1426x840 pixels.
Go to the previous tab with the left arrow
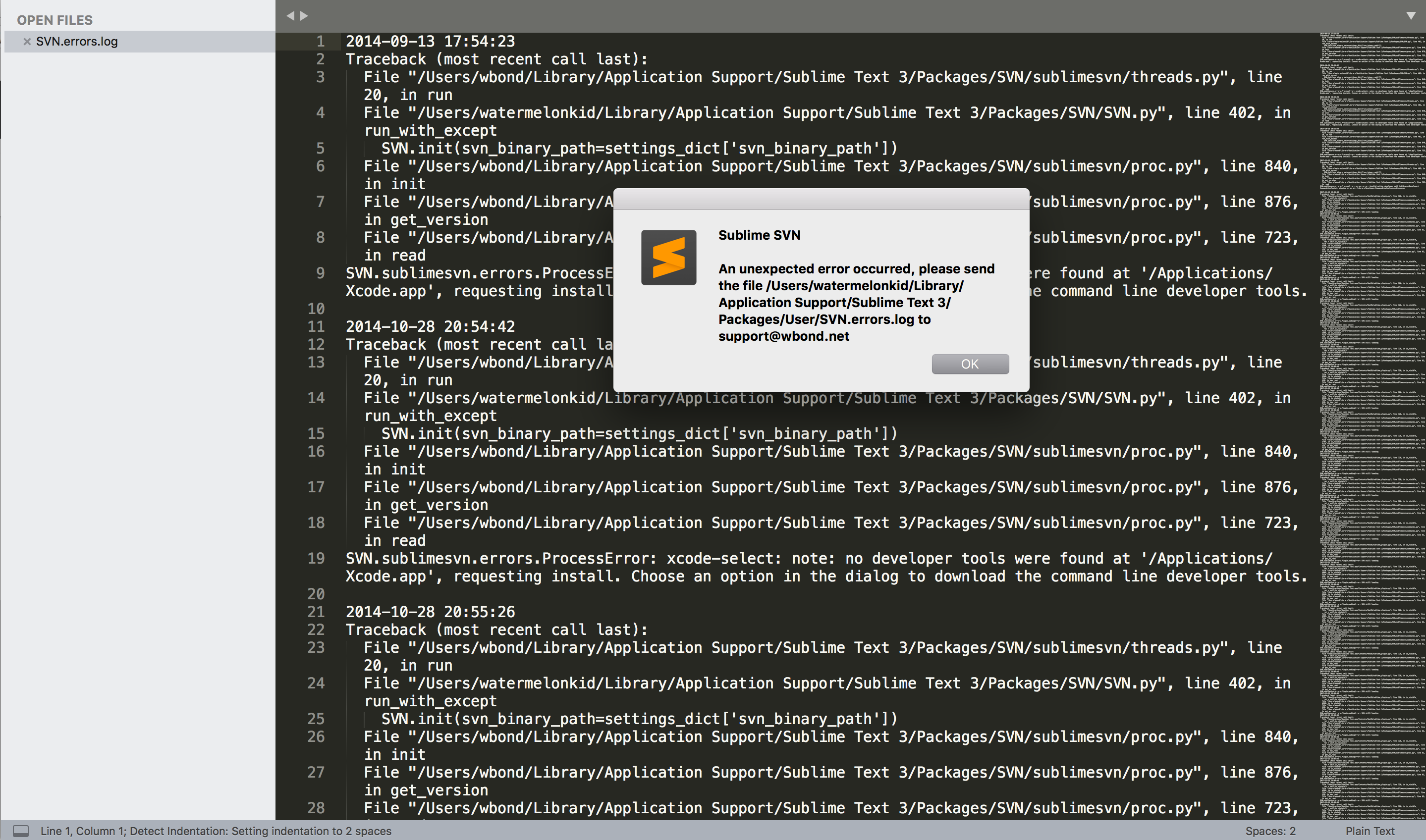point(290,16)
